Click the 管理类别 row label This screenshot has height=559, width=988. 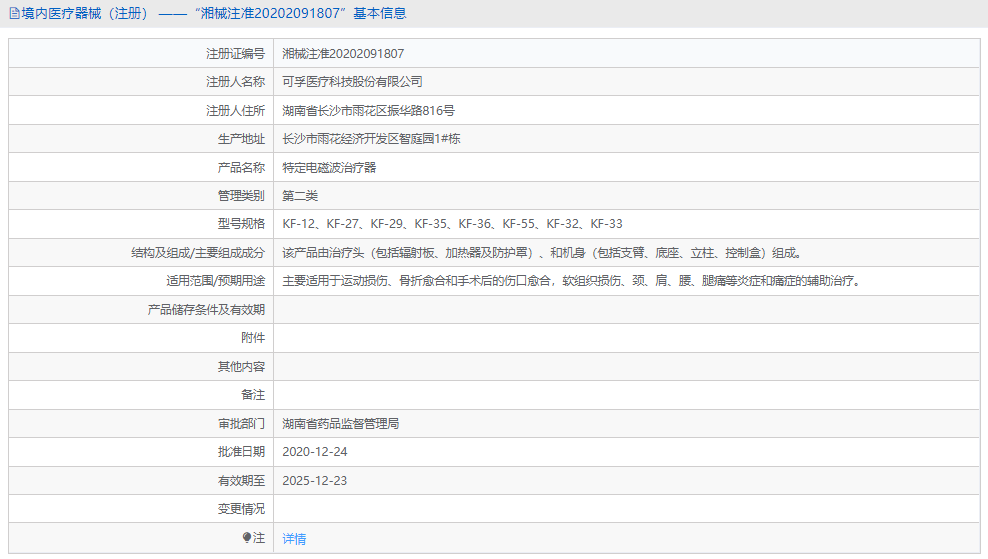tap(241, 196)
